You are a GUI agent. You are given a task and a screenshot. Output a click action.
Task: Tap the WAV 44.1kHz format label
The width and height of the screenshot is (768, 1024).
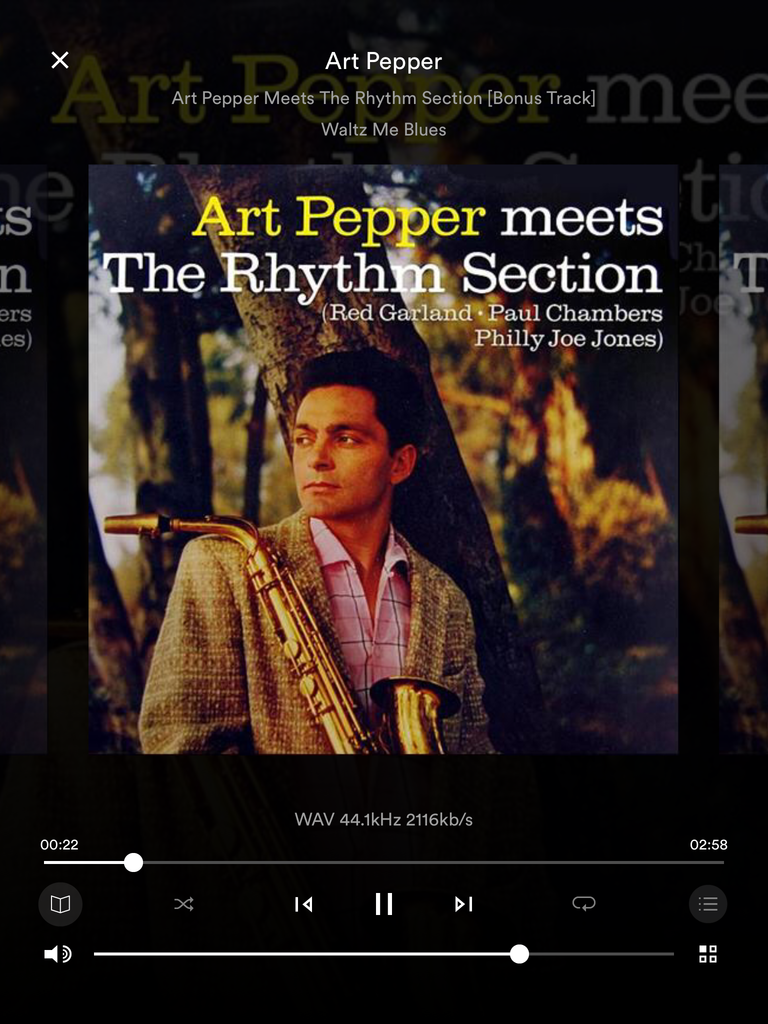click(x=384, y=820)
